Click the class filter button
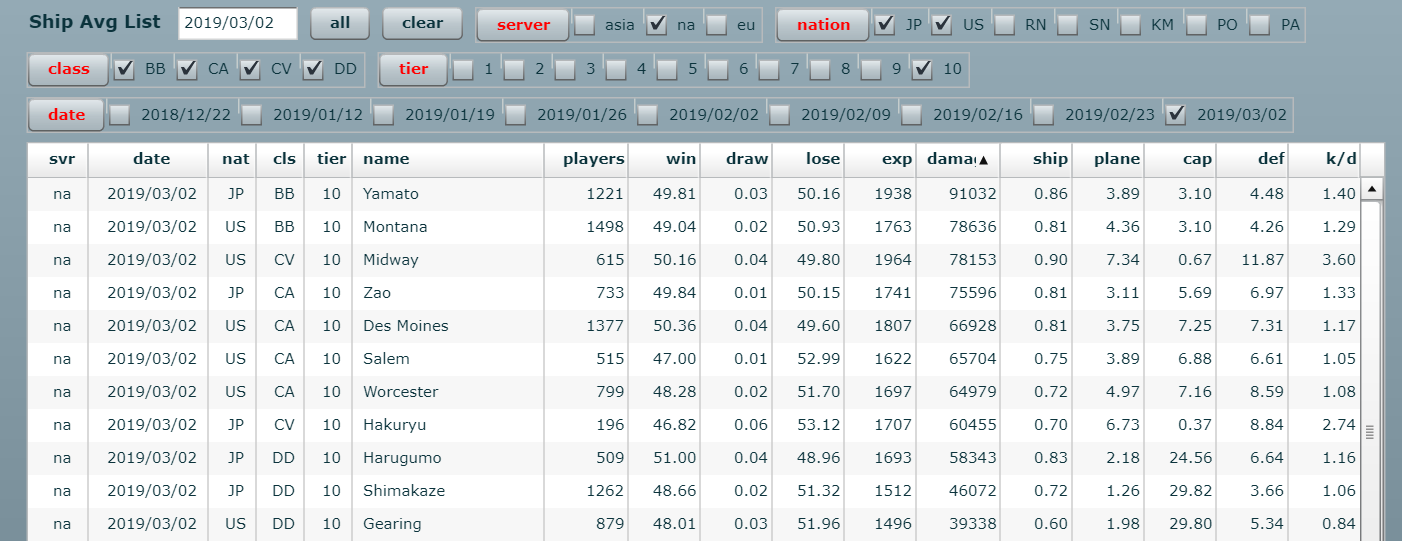The image size is (1402, 541). click(x=68, y=69)
